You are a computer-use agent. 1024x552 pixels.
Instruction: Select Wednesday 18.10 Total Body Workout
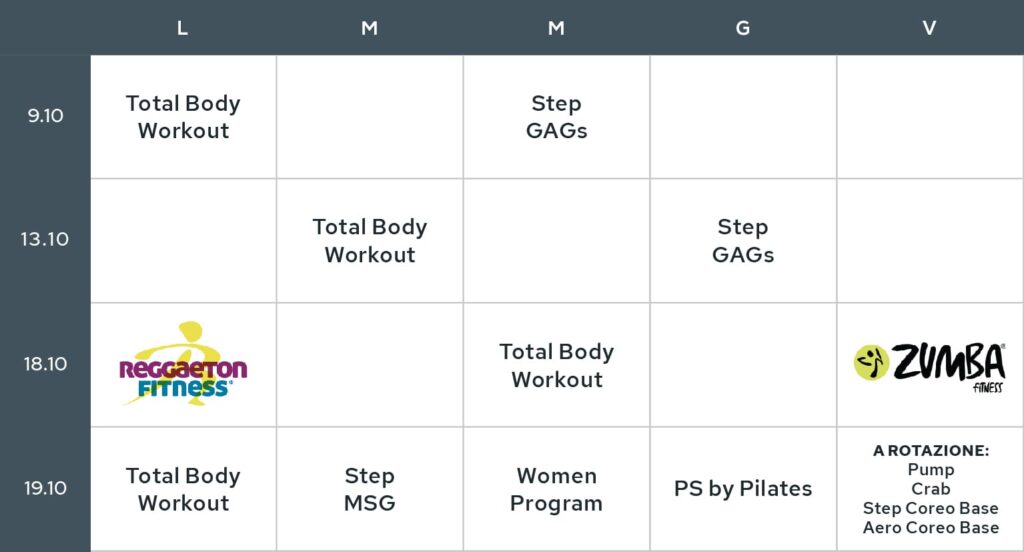tap(556, 365)
